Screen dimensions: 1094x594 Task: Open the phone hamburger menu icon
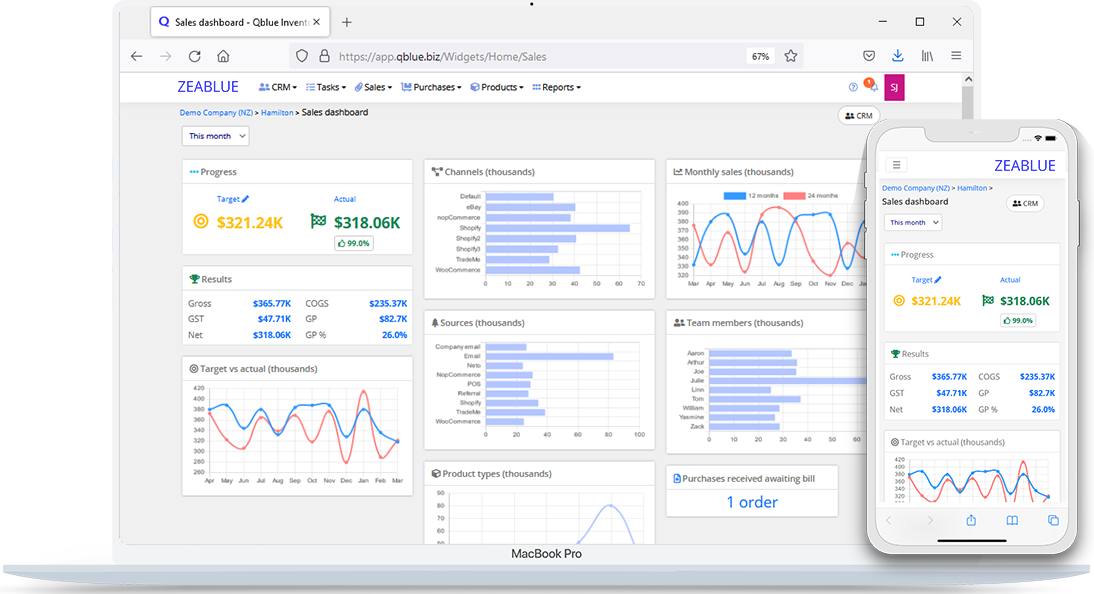pyautogui.click(x=897, y=165)
